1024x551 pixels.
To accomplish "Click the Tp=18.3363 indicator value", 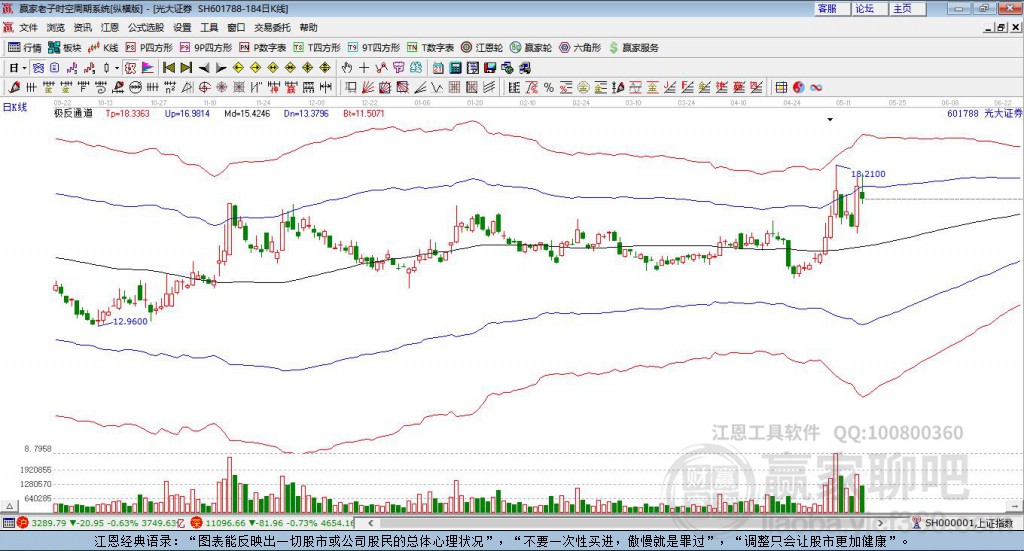I will click(x=127, y=113).
